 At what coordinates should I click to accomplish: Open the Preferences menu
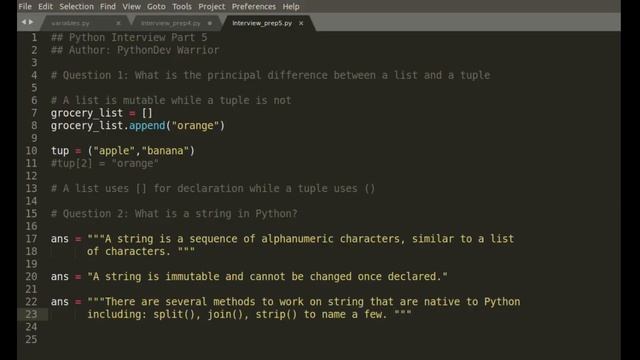pyautogui.click(x=254, y=7)
